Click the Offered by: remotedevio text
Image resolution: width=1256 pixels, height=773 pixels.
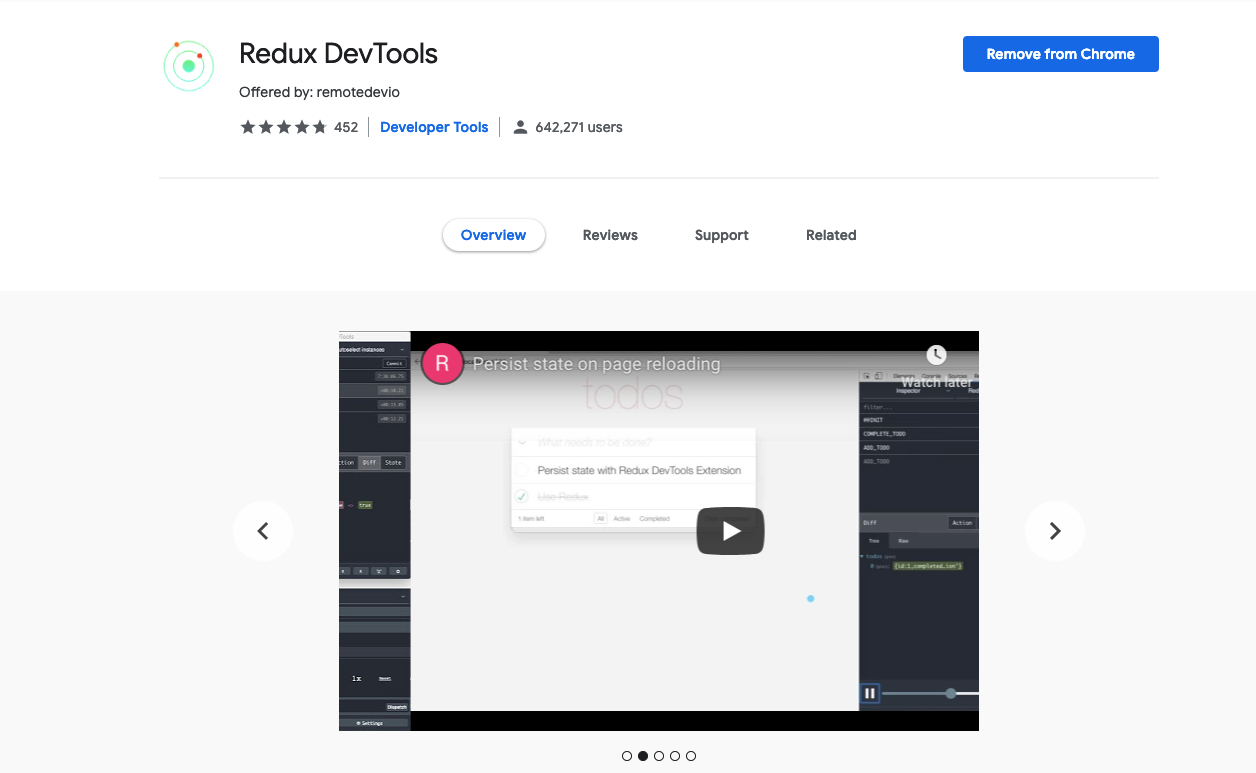tap(319, 92)
